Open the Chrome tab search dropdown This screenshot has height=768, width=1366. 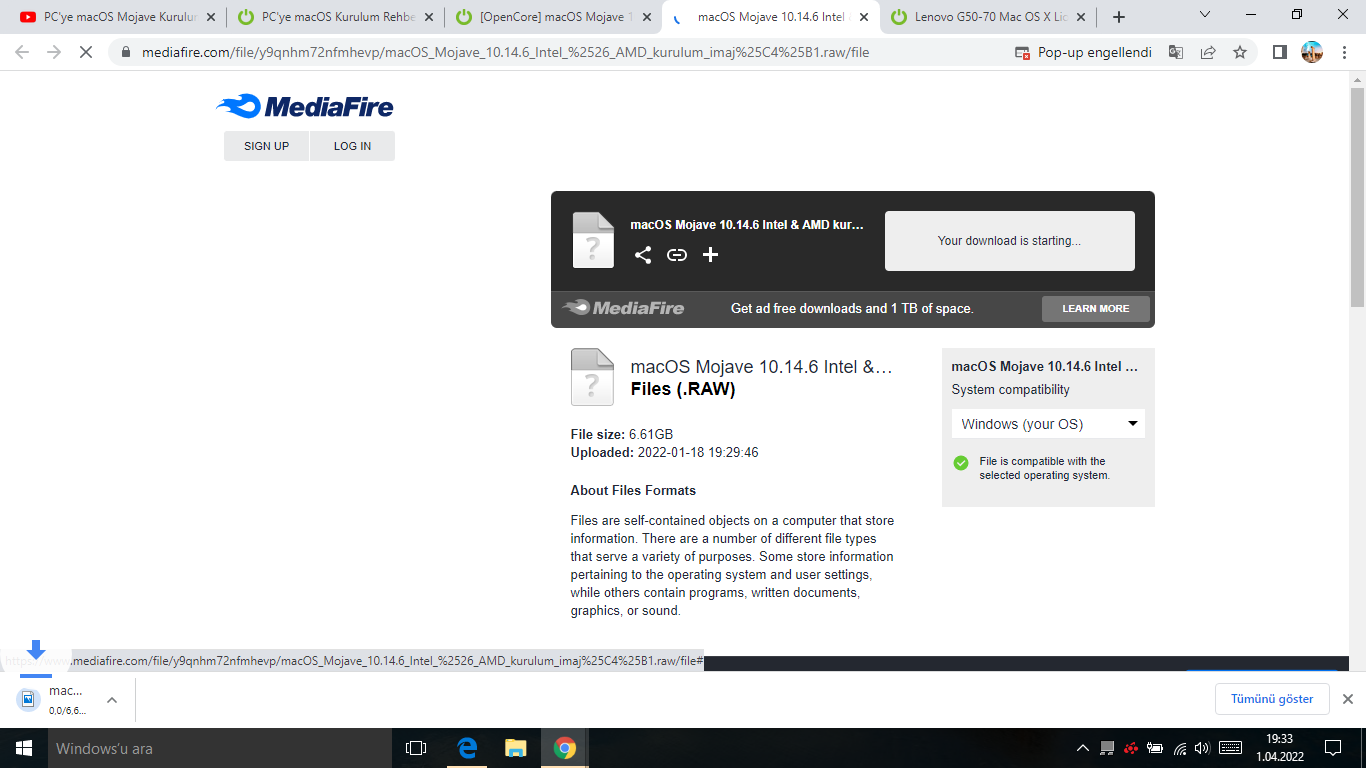click(x=1204, y=15)
